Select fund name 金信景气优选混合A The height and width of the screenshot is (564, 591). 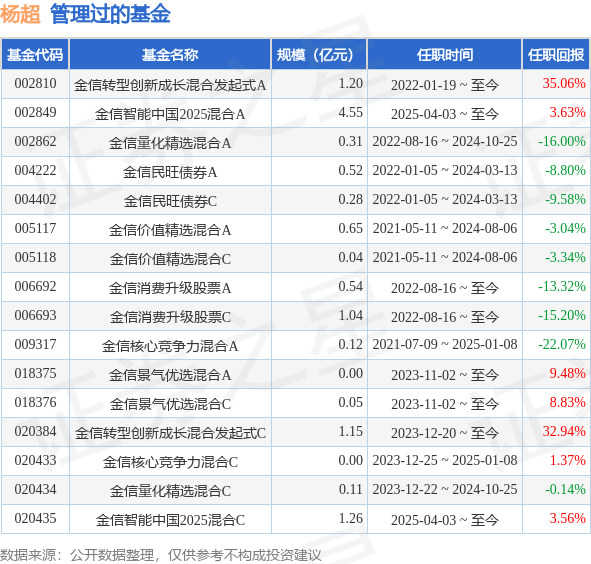(x=170, y=375)
